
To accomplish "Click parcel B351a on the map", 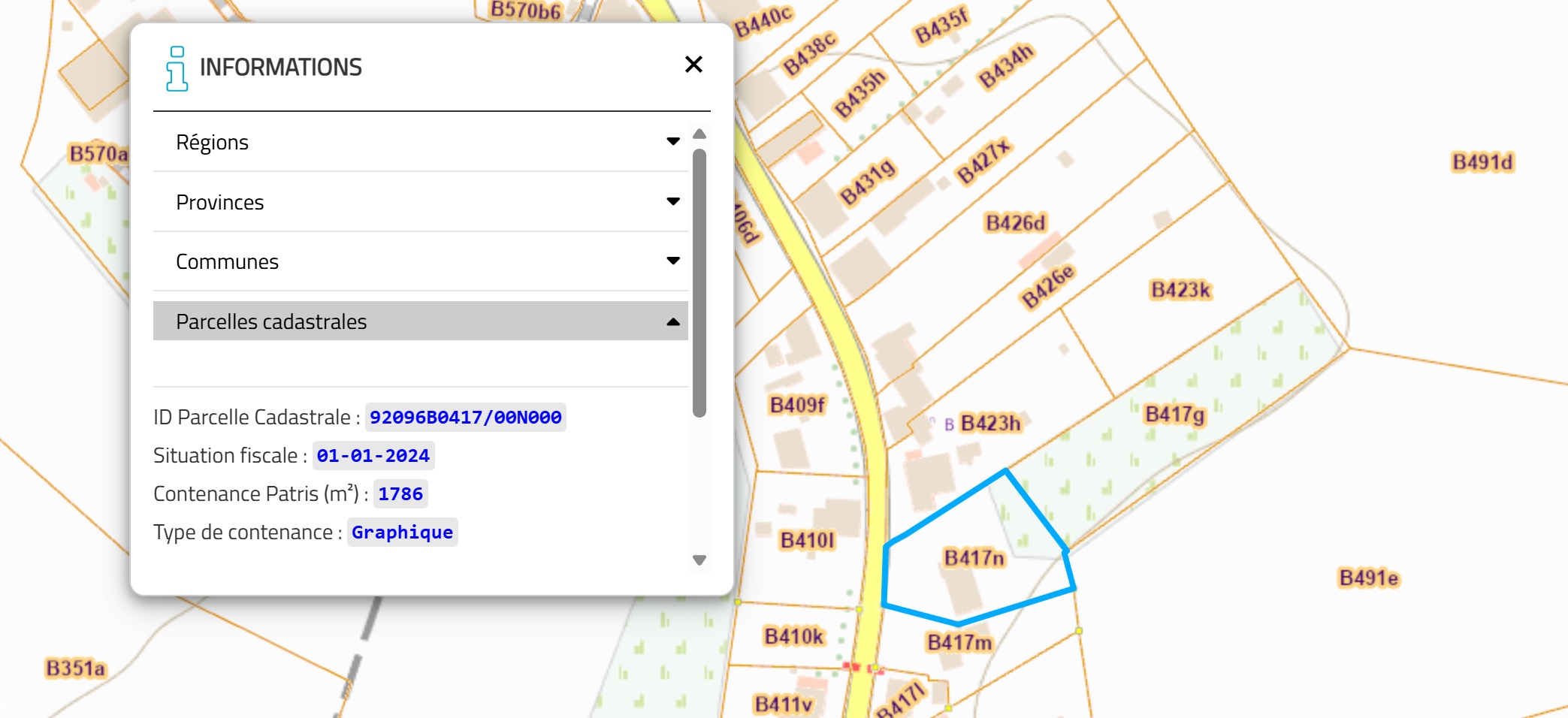I will pos(75,668).
